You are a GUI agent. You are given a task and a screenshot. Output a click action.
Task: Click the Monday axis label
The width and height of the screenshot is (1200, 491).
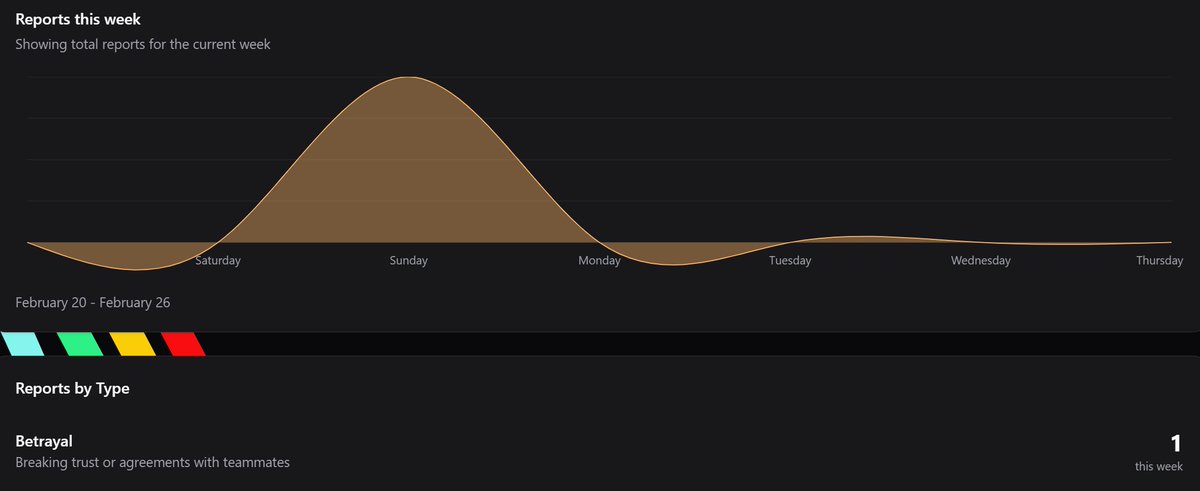coord(599,261)
